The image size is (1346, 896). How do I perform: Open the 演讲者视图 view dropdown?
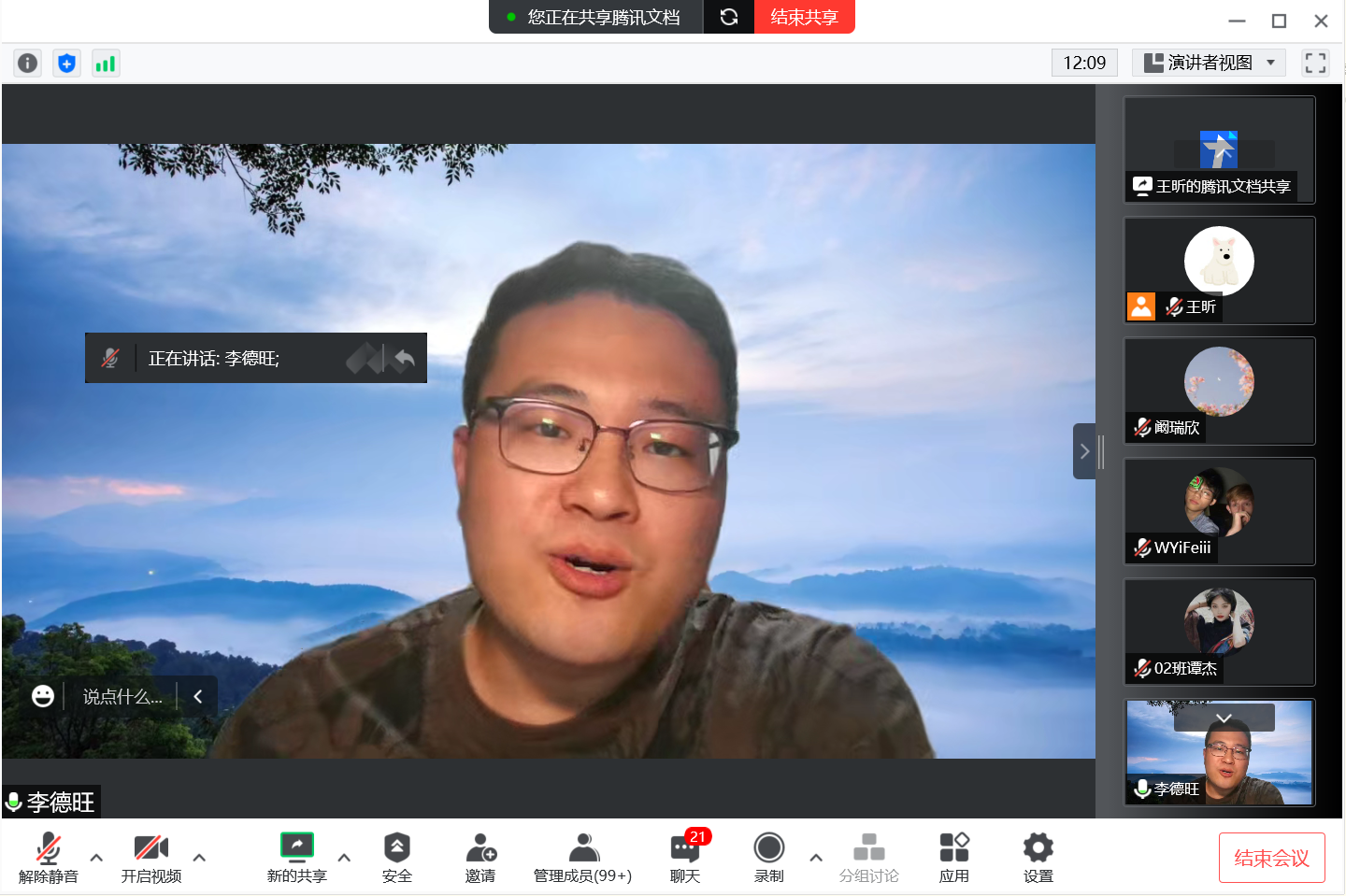(1209, 64)
